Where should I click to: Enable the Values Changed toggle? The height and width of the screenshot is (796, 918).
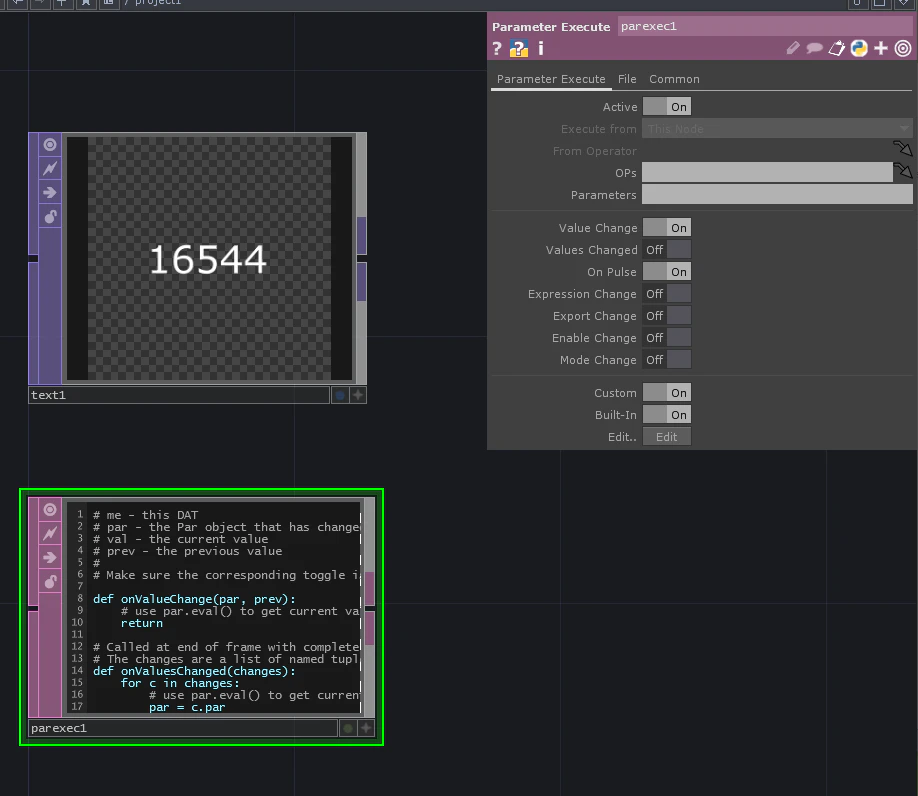(667, 250)
